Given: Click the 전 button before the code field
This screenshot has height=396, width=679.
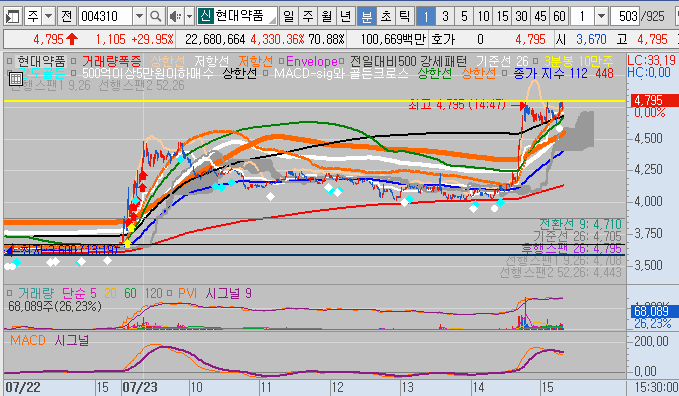Looking at the screenshot, I should (x=66, y=16).
